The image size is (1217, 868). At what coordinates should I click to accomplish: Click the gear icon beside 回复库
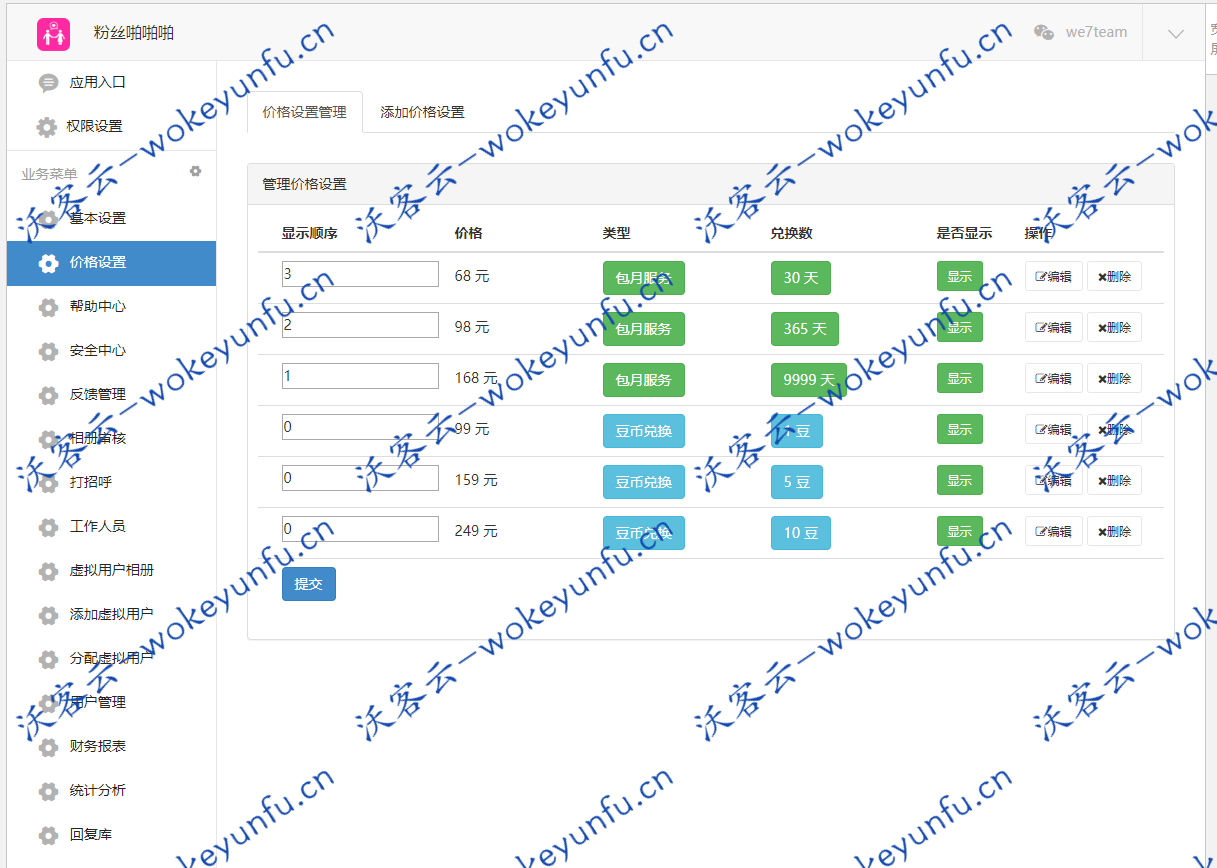48,835
